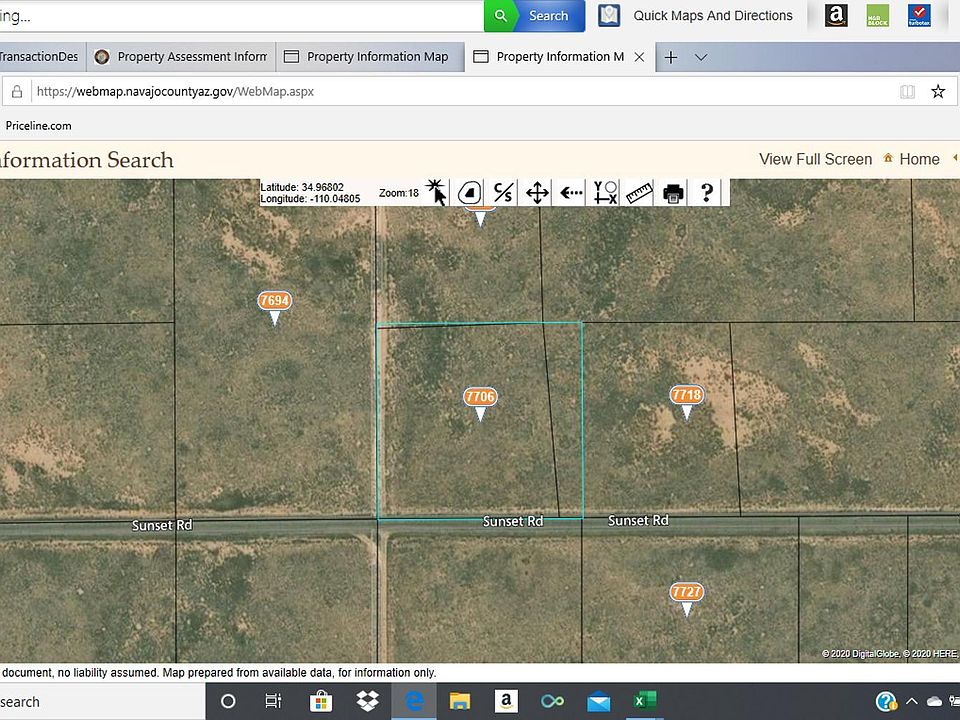Click the Home link
960x720 pixels.
[x=918, y=159]
